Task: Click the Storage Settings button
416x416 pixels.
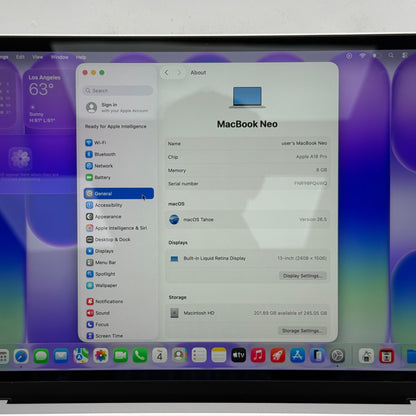Action: point(302,331)
